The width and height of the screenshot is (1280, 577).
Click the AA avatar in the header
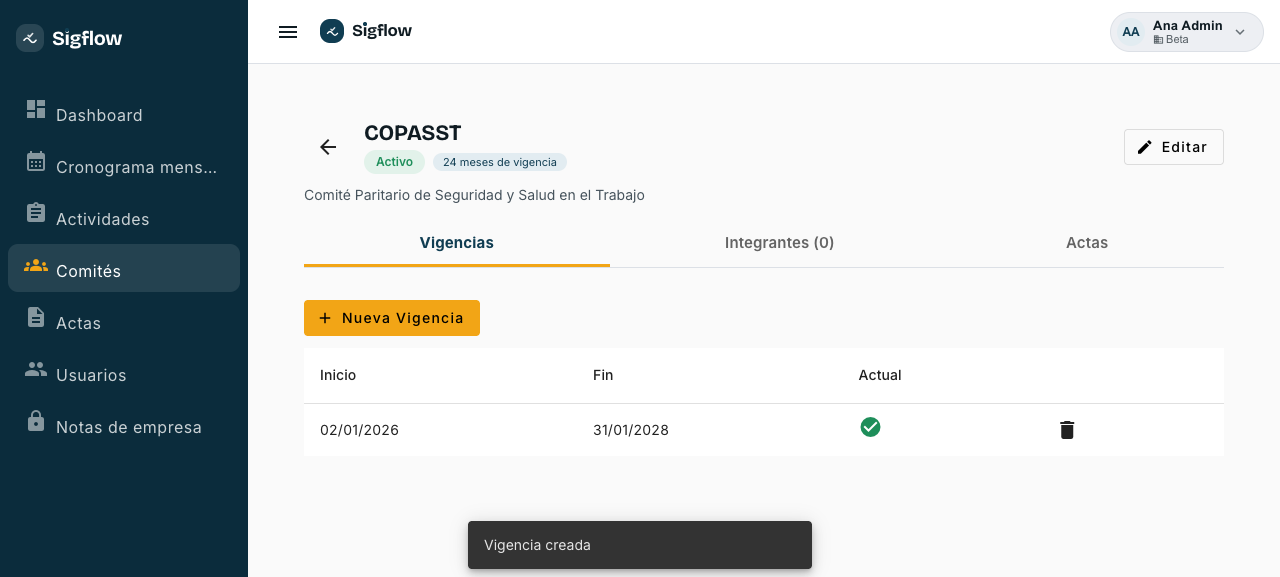(x=1130, y=32)
